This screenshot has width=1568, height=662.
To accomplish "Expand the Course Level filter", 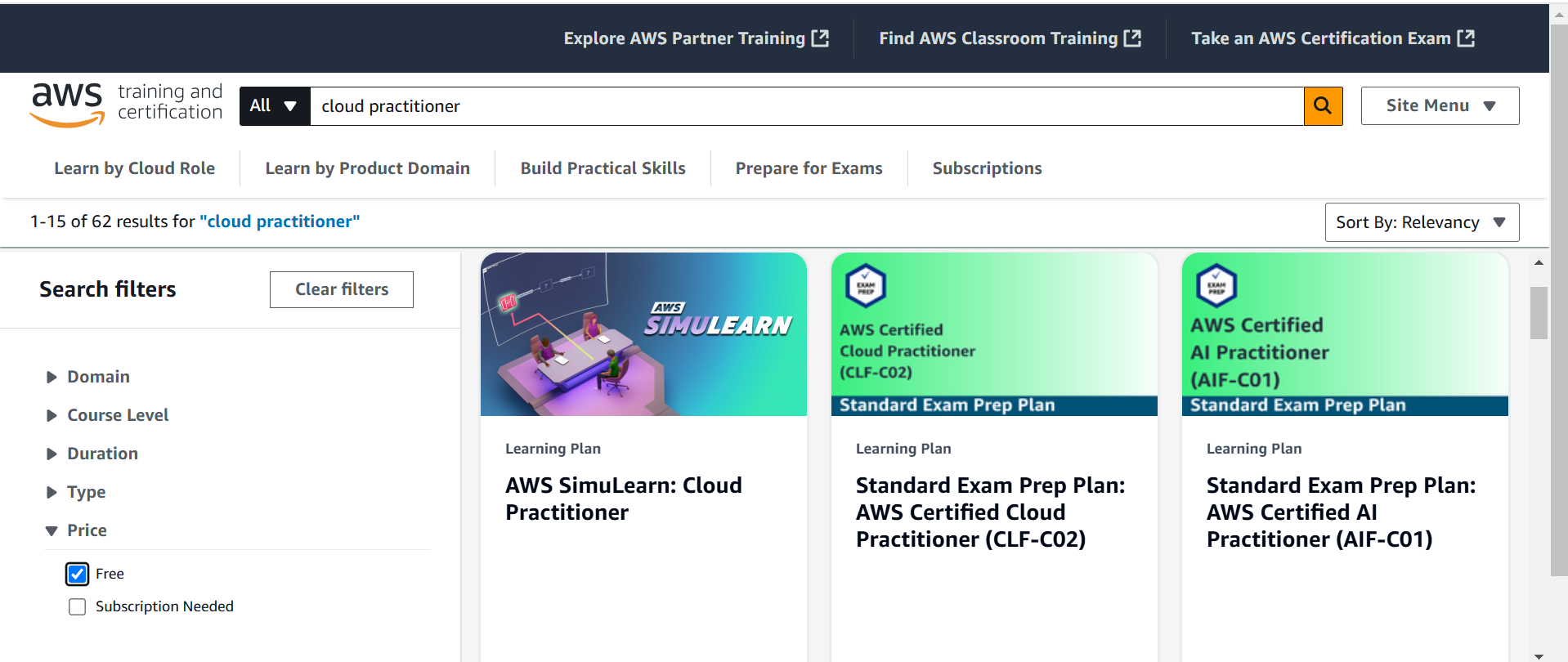I will click(107, 415).
